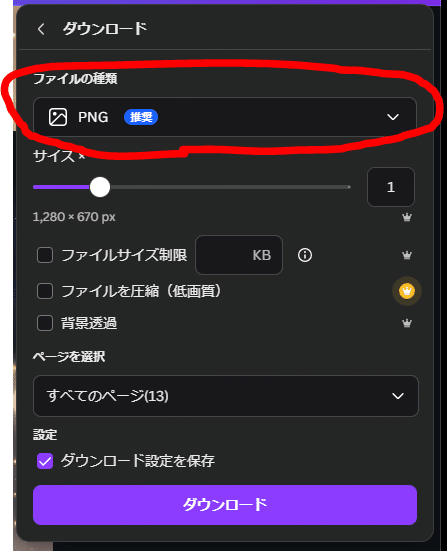Click the gold crown badge for ファイルを圧縮
Viewport: 447px width, 551px height.
407,291
